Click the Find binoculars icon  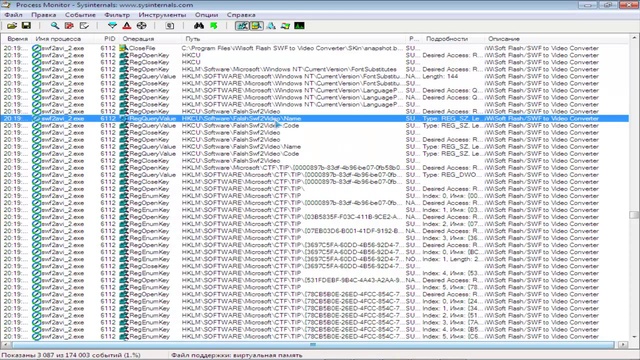pos(199,26)
